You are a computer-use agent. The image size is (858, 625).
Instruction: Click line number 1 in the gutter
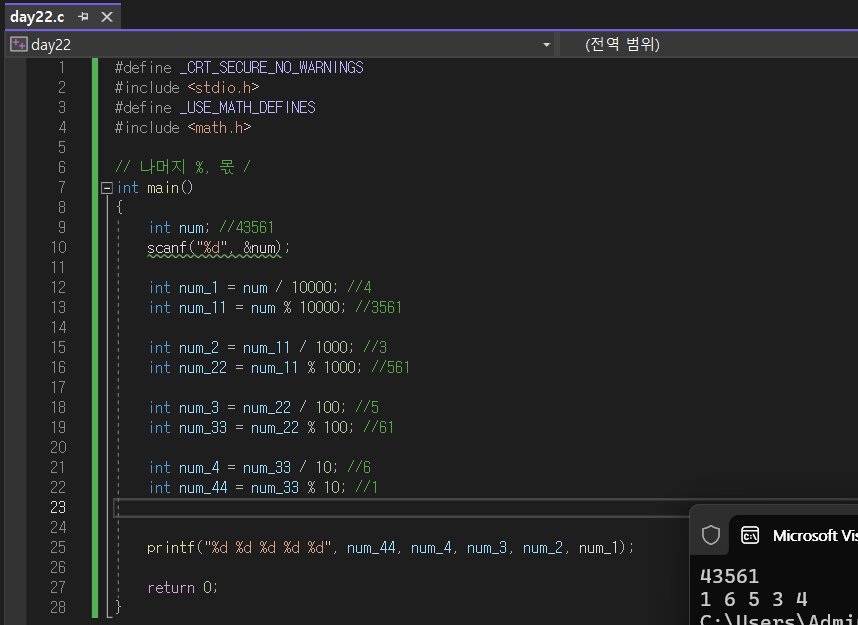tap(62, 67)
